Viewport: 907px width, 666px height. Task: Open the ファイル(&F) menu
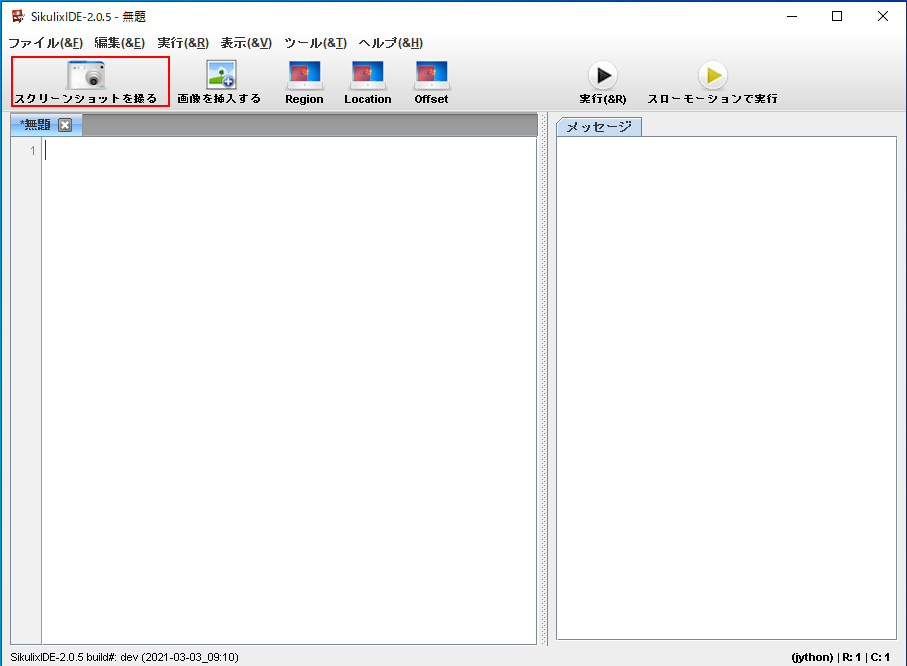(45, 43)
